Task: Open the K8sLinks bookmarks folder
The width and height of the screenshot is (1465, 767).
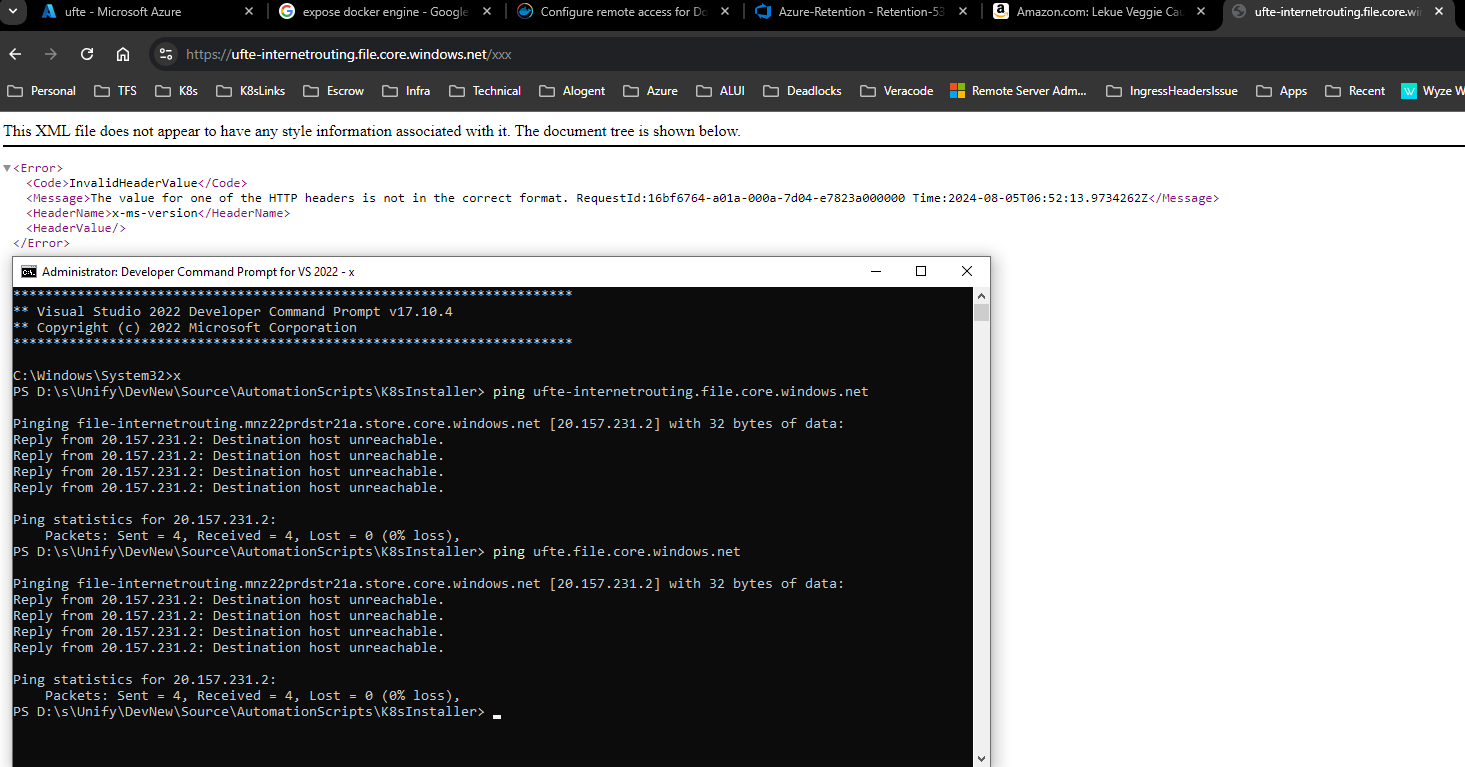Action: [x=251, y=91]
